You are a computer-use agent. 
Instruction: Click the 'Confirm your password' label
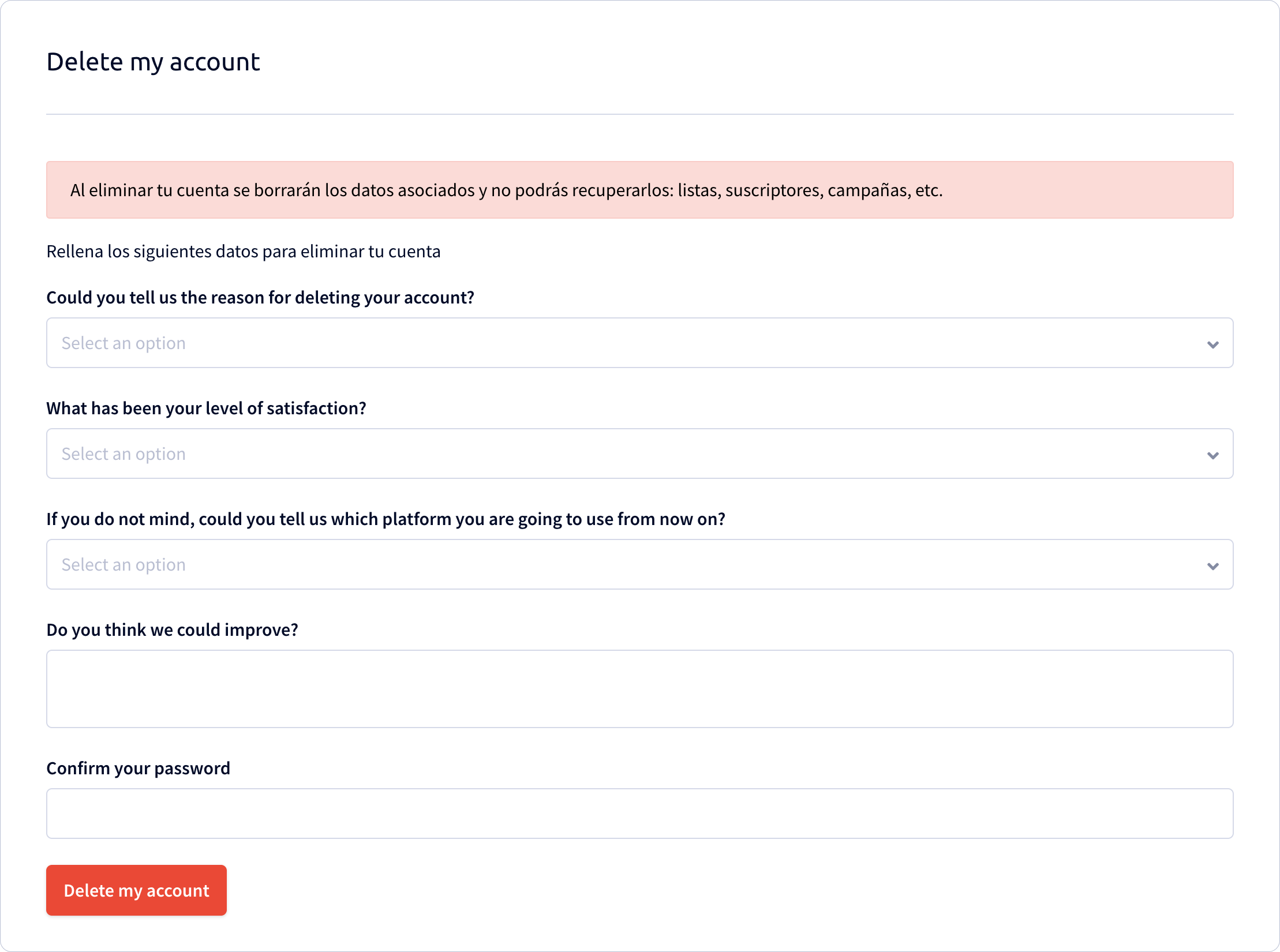(139, 769)
